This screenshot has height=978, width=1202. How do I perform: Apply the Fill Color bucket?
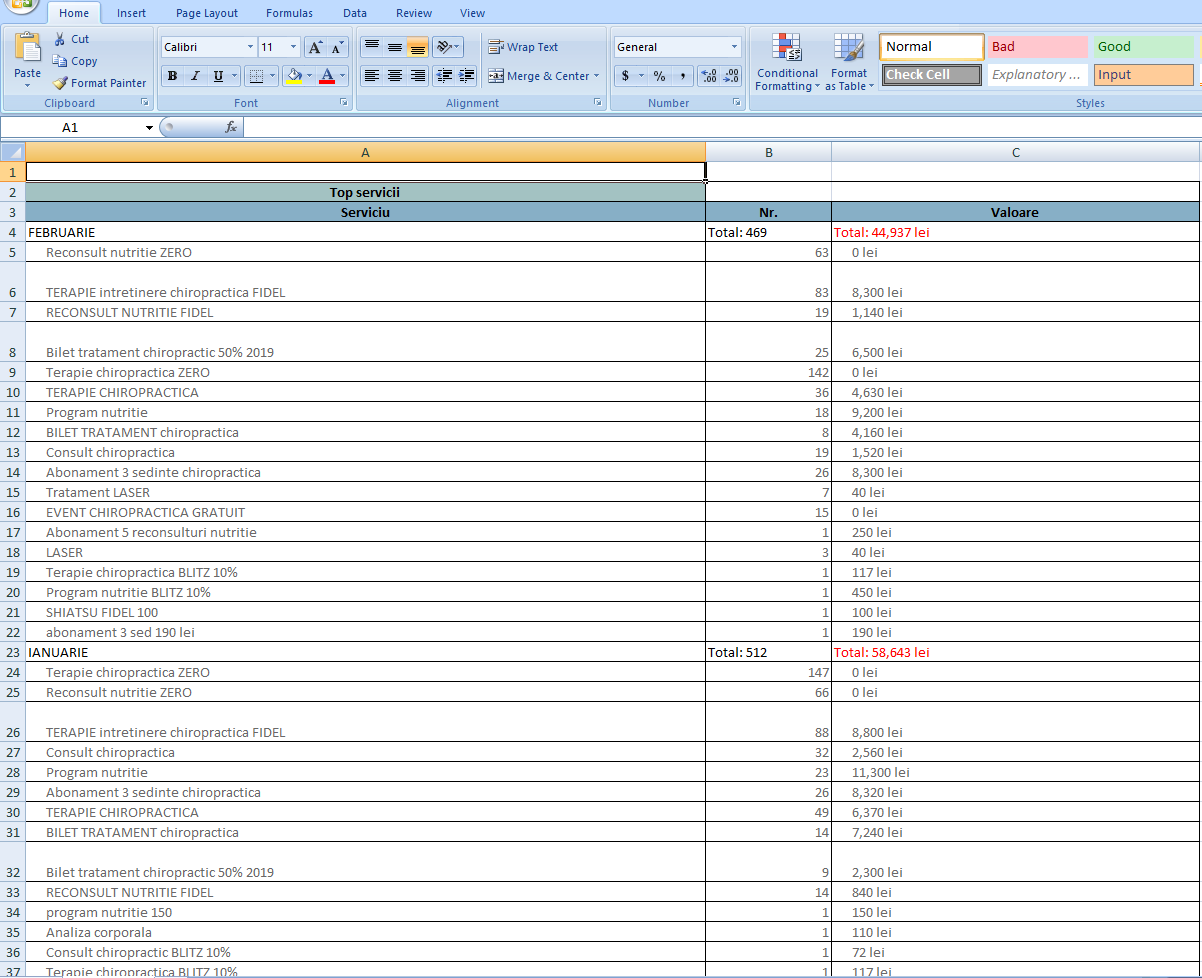[x=293, y=76]
